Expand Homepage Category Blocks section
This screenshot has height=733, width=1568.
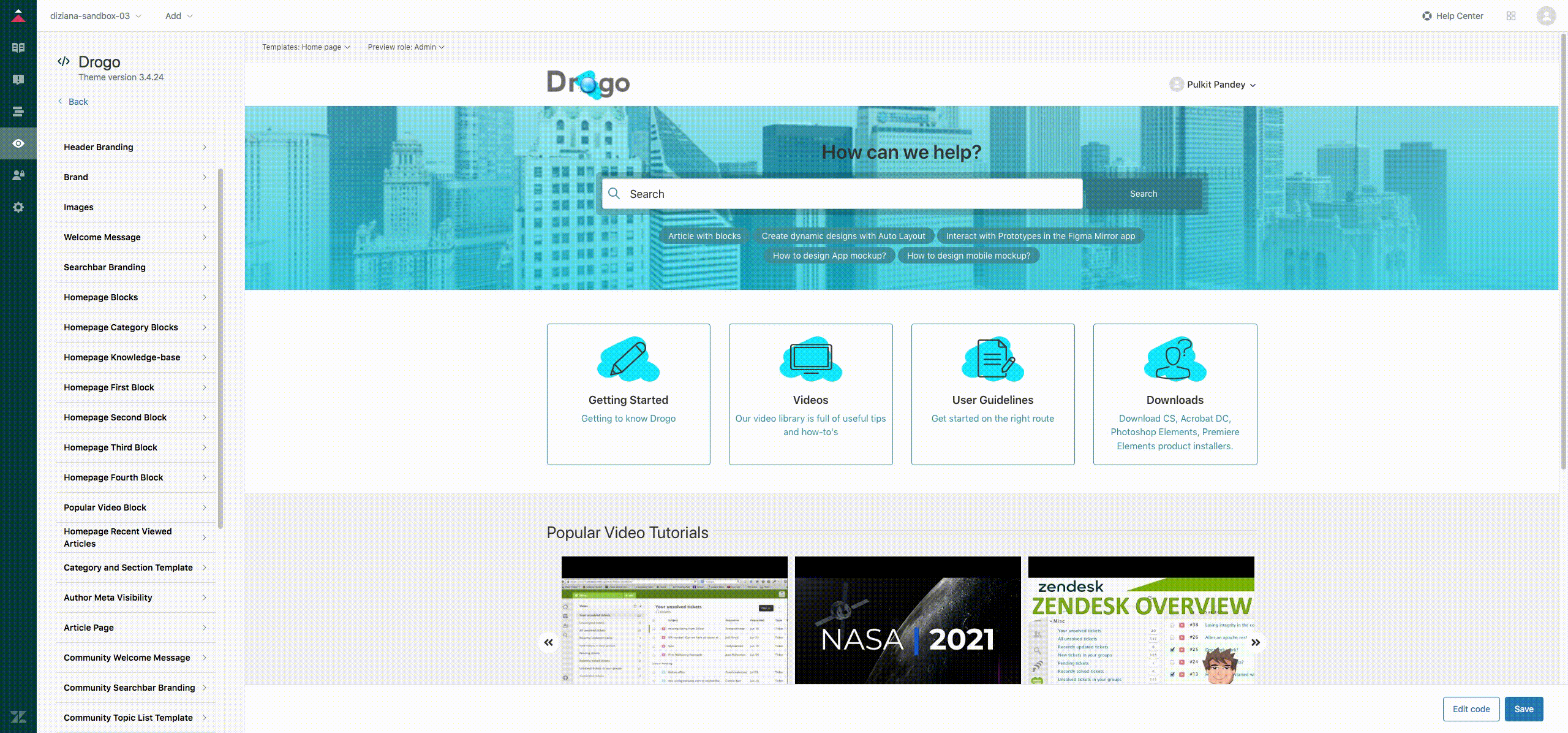click(135, 327)
